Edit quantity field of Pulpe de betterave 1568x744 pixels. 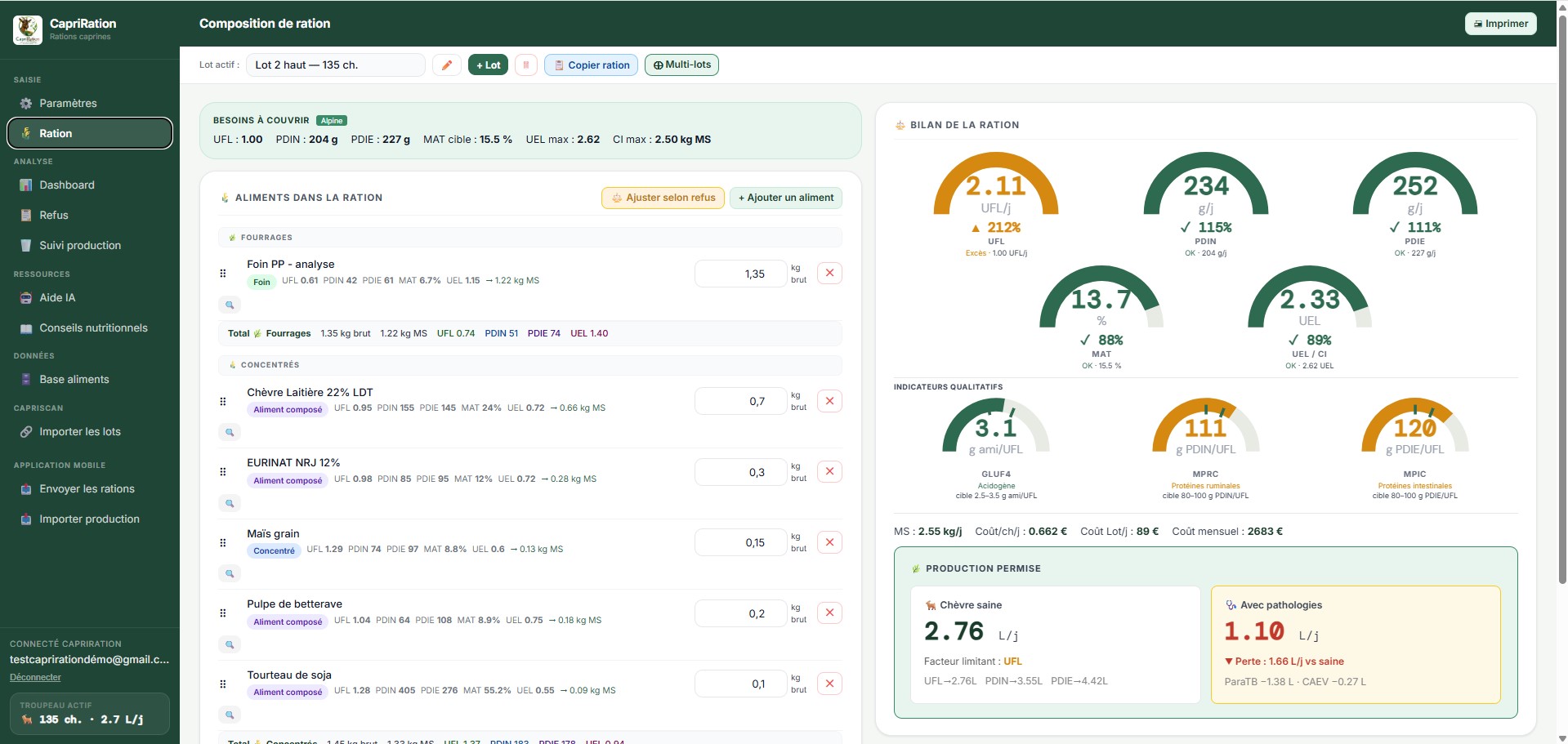click(x=740, y=613)
